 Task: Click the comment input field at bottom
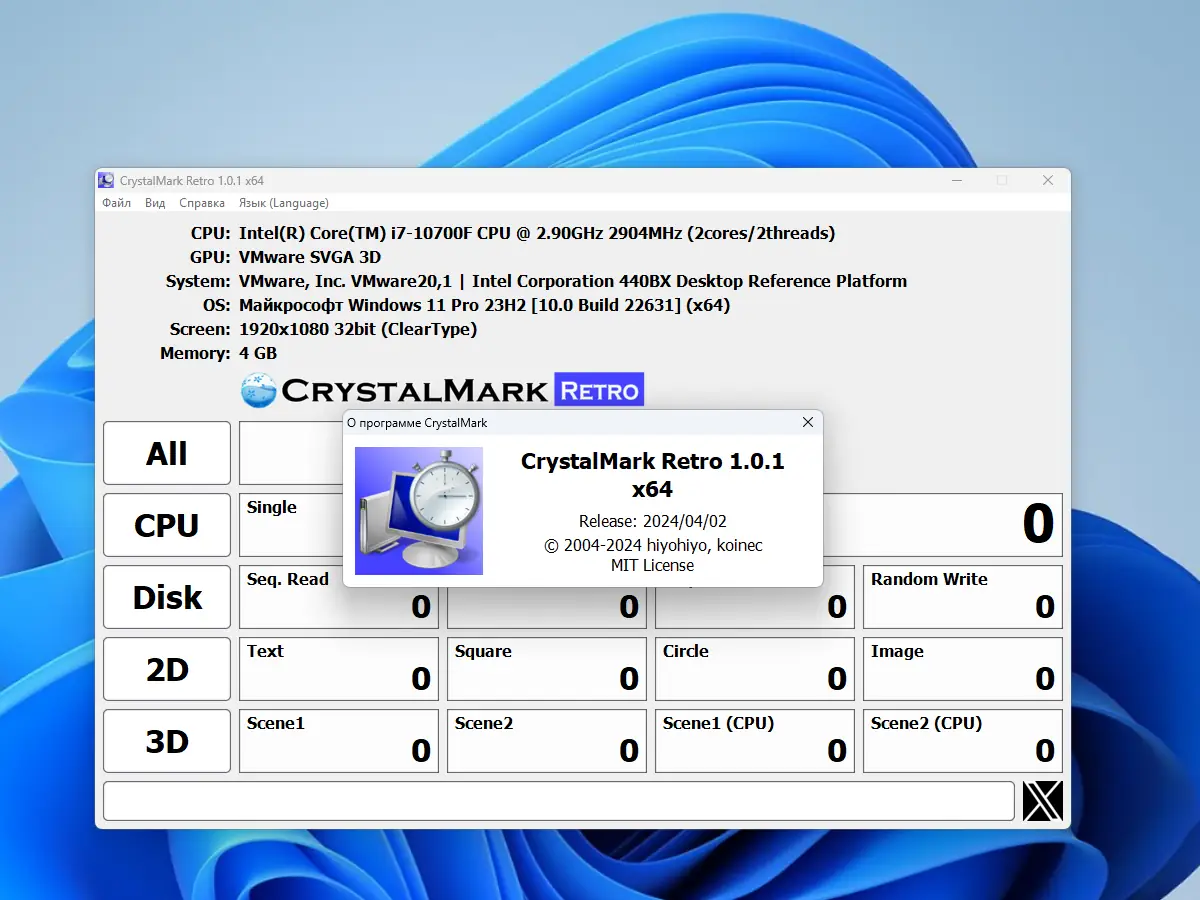559,801
